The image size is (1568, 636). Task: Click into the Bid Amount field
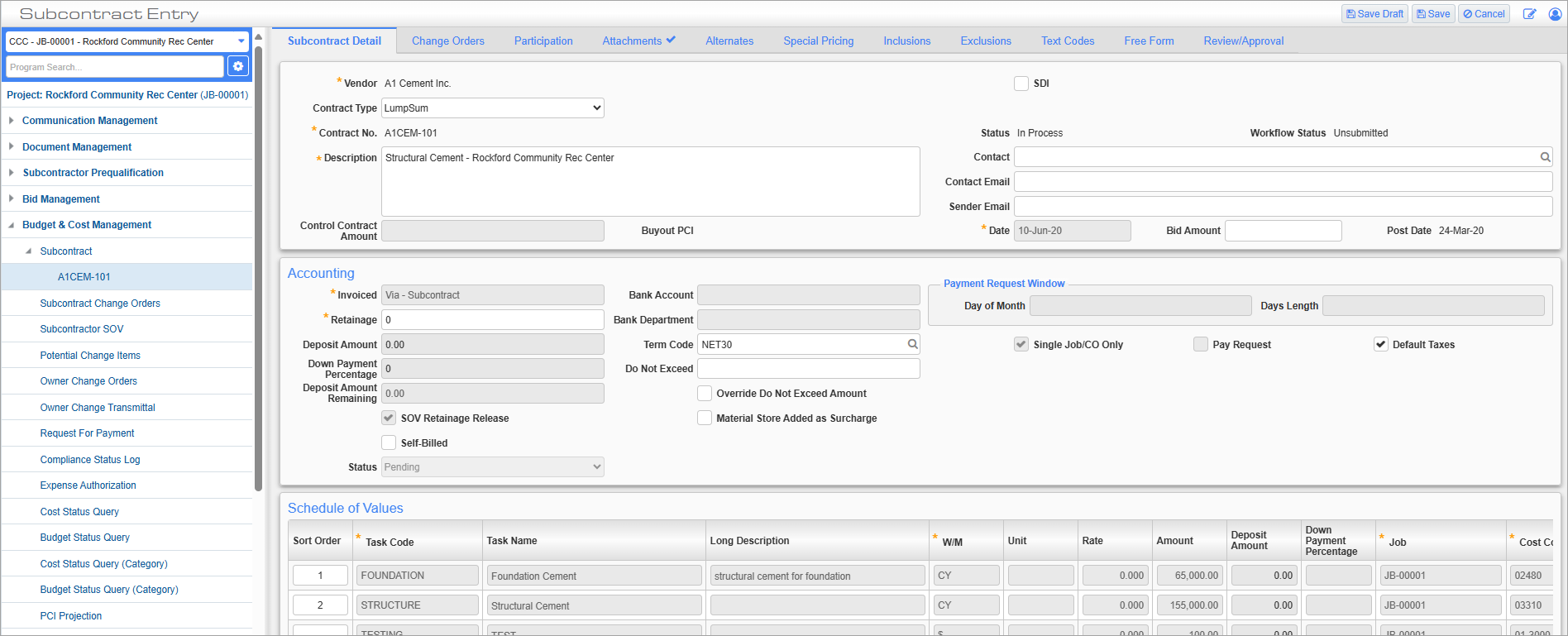coord(1283,231)
